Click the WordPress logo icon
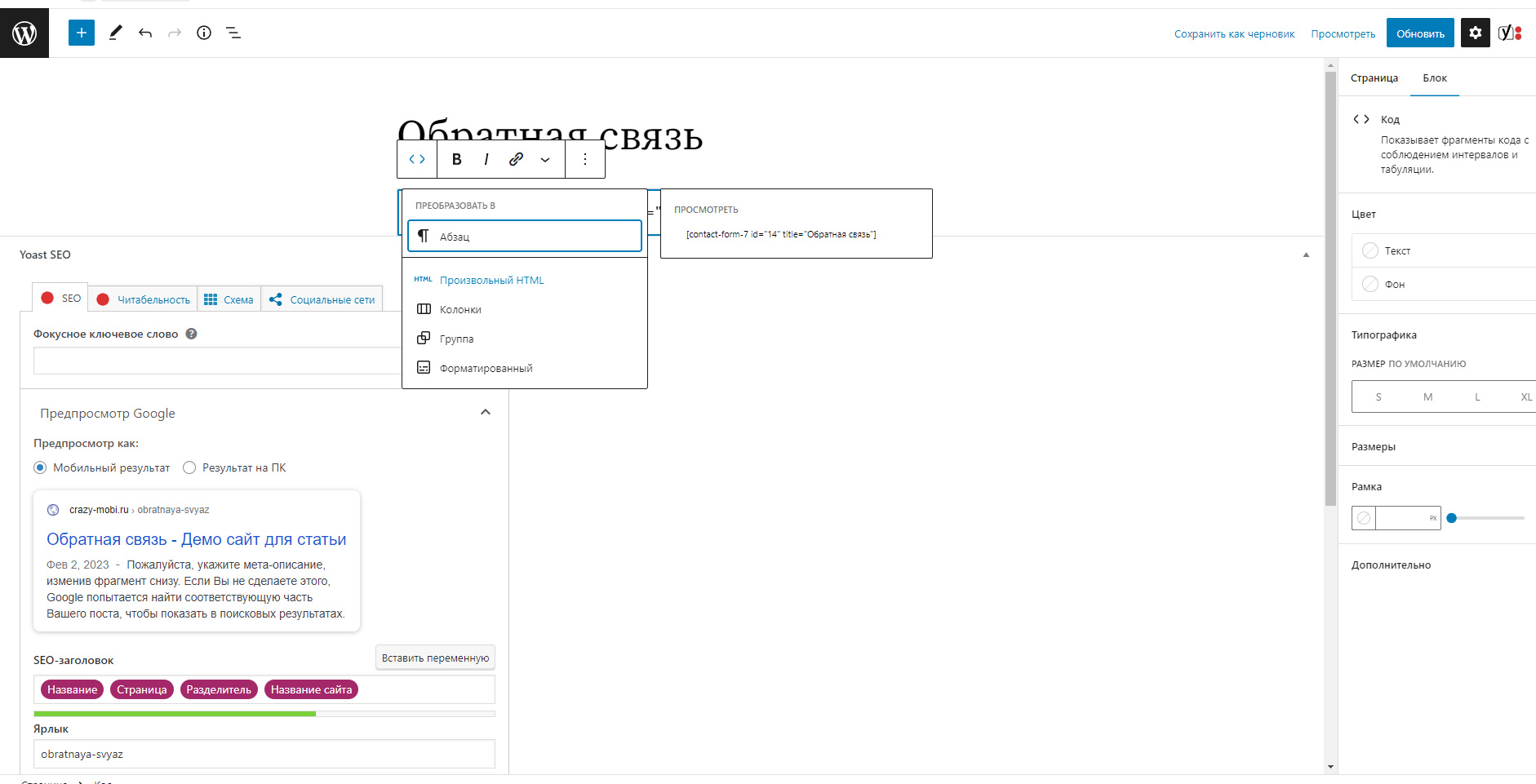The width and height of the screenshot is (1536, 784). [x=24, y=33]
